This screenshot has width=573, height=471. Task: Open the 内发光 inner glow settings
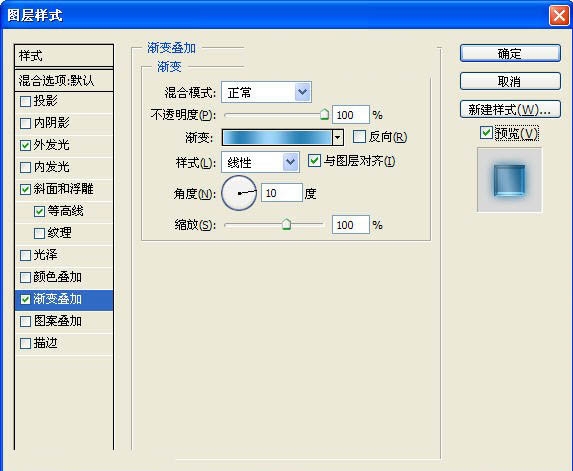[52, 167]
